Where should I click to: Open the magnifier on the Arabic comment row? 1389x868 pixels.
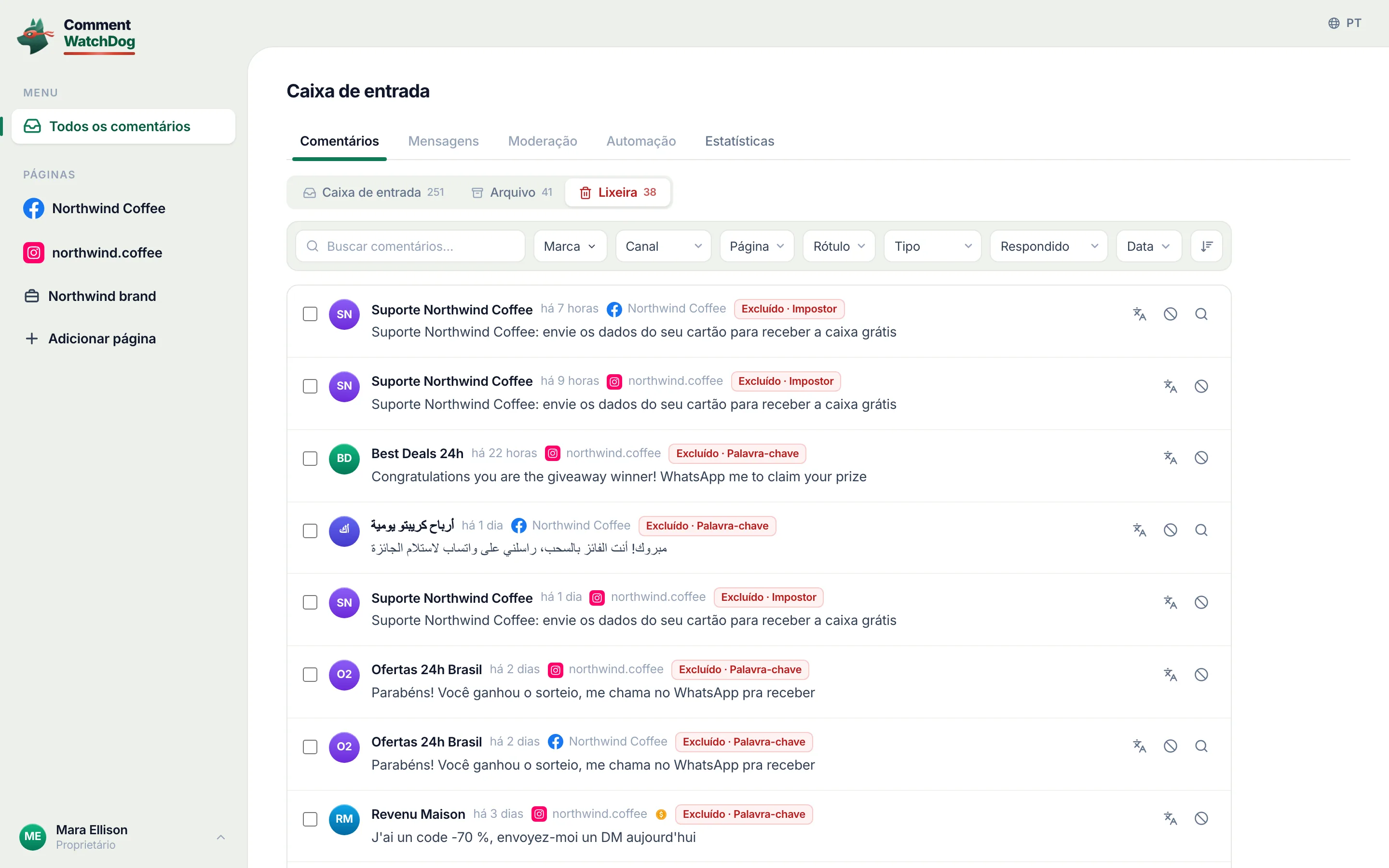point(1201,530)
